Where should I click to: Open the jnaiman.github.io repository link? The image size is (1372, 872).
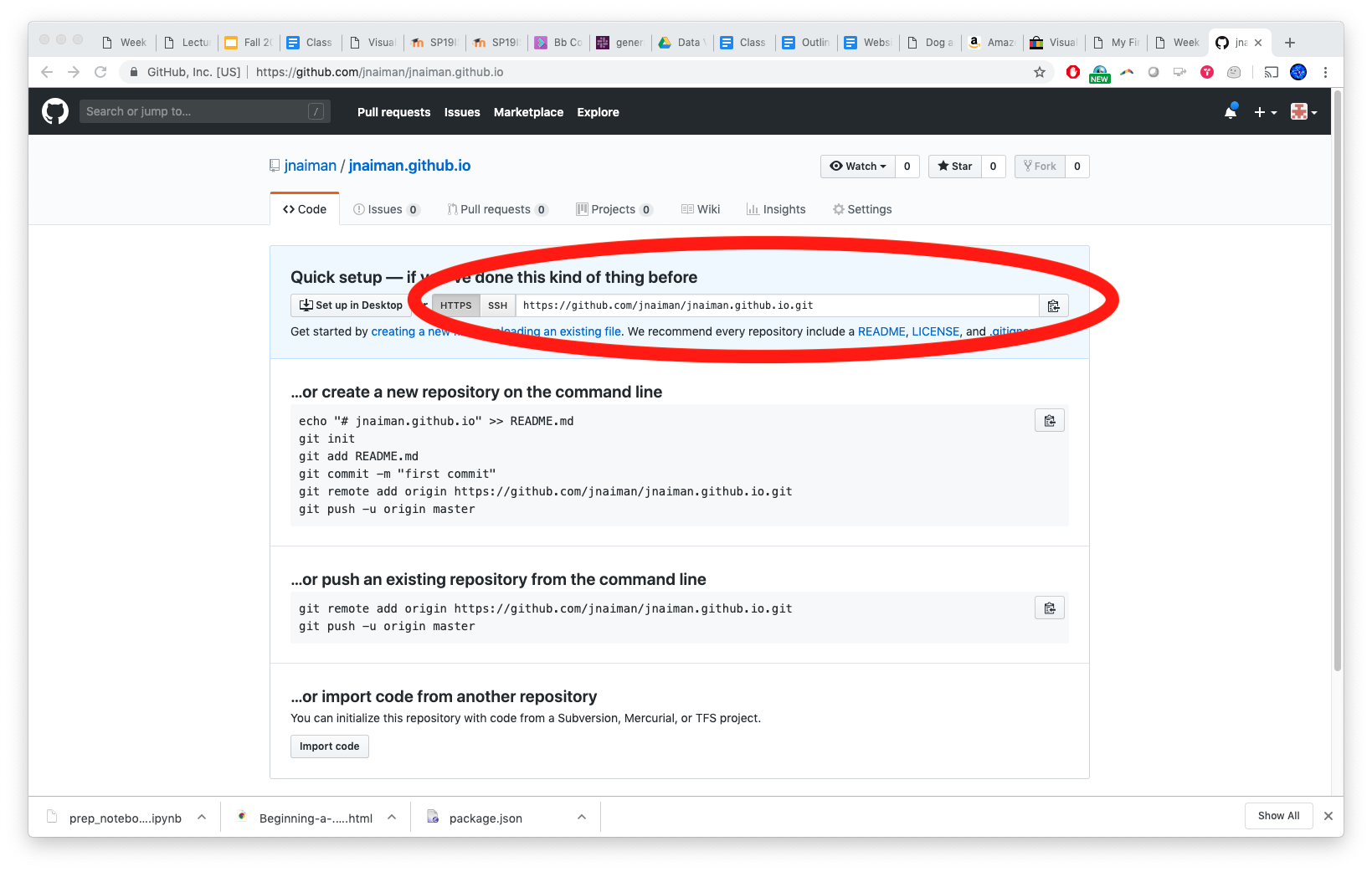coord(409,166)
